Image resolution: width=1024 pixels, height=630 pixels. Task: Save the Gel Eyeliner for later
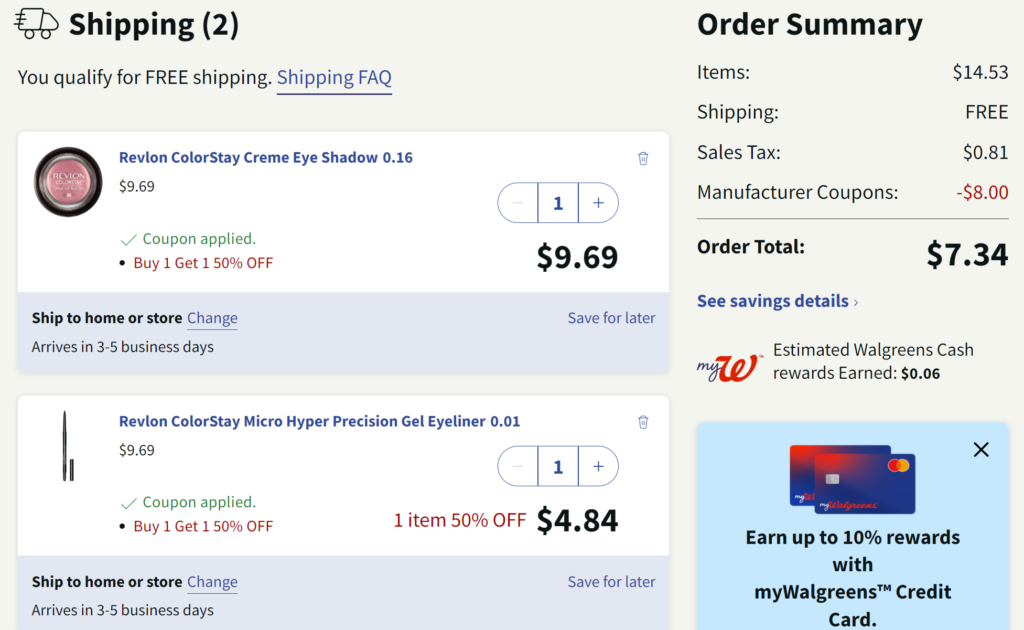coord(611,582)
